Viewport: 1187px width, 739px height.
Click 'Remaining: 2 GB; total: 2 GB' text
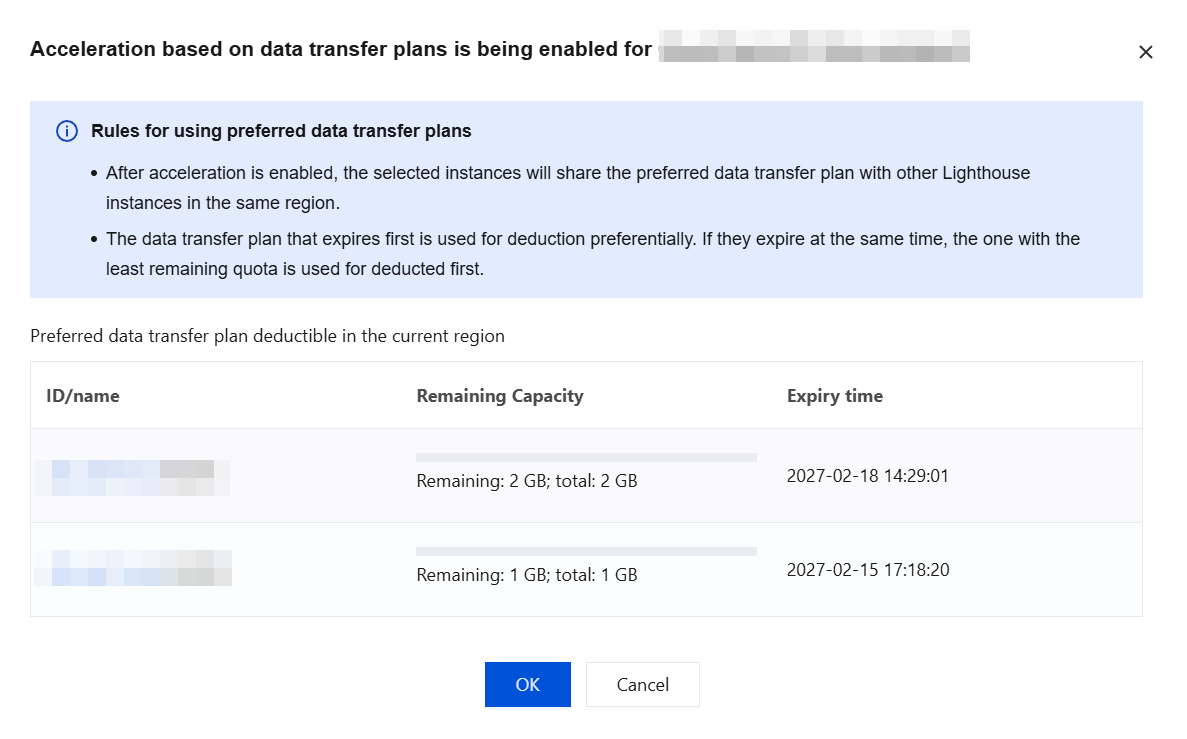tap(527, 481)
